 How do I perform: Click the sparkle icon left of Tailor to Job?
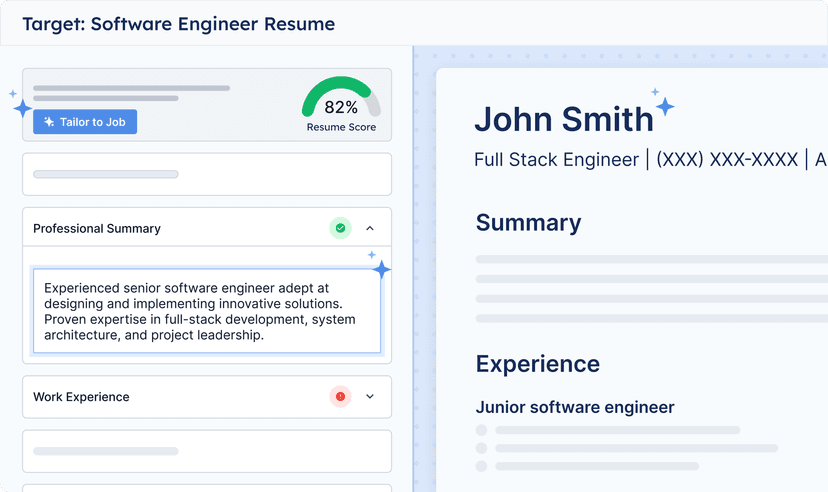tap(21, 105)
